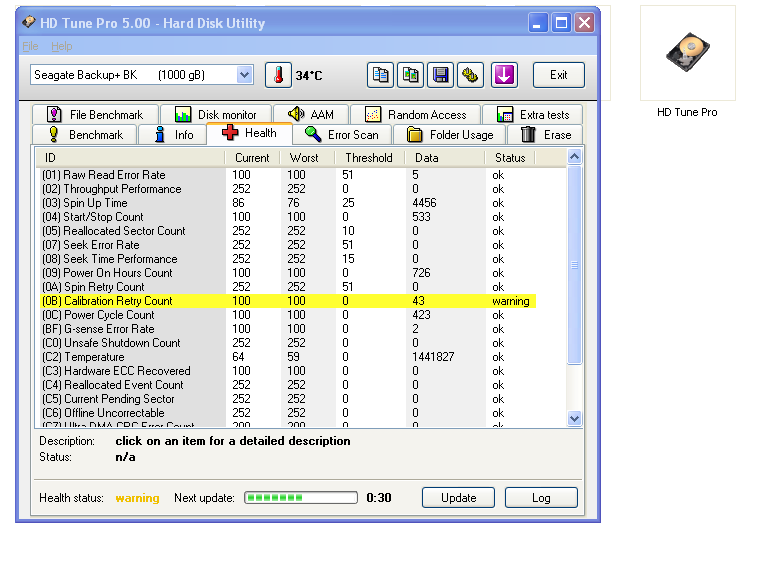Screen dimensions: 757x564
Task: Click the Status column header
Action: coord(510,158)
